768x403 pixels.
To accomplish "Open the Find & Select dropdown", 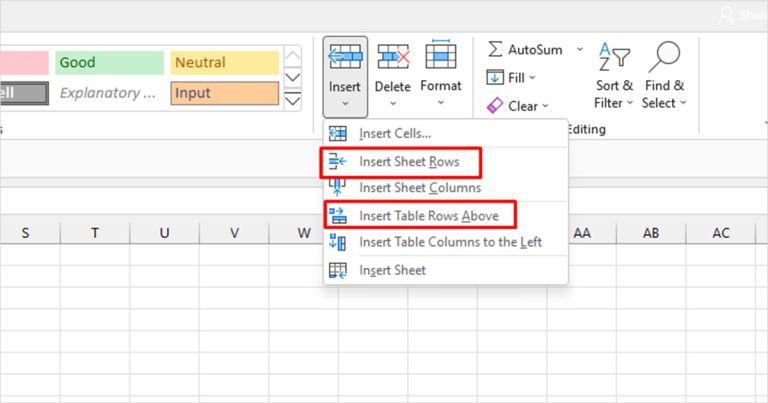I will point(683,103).
